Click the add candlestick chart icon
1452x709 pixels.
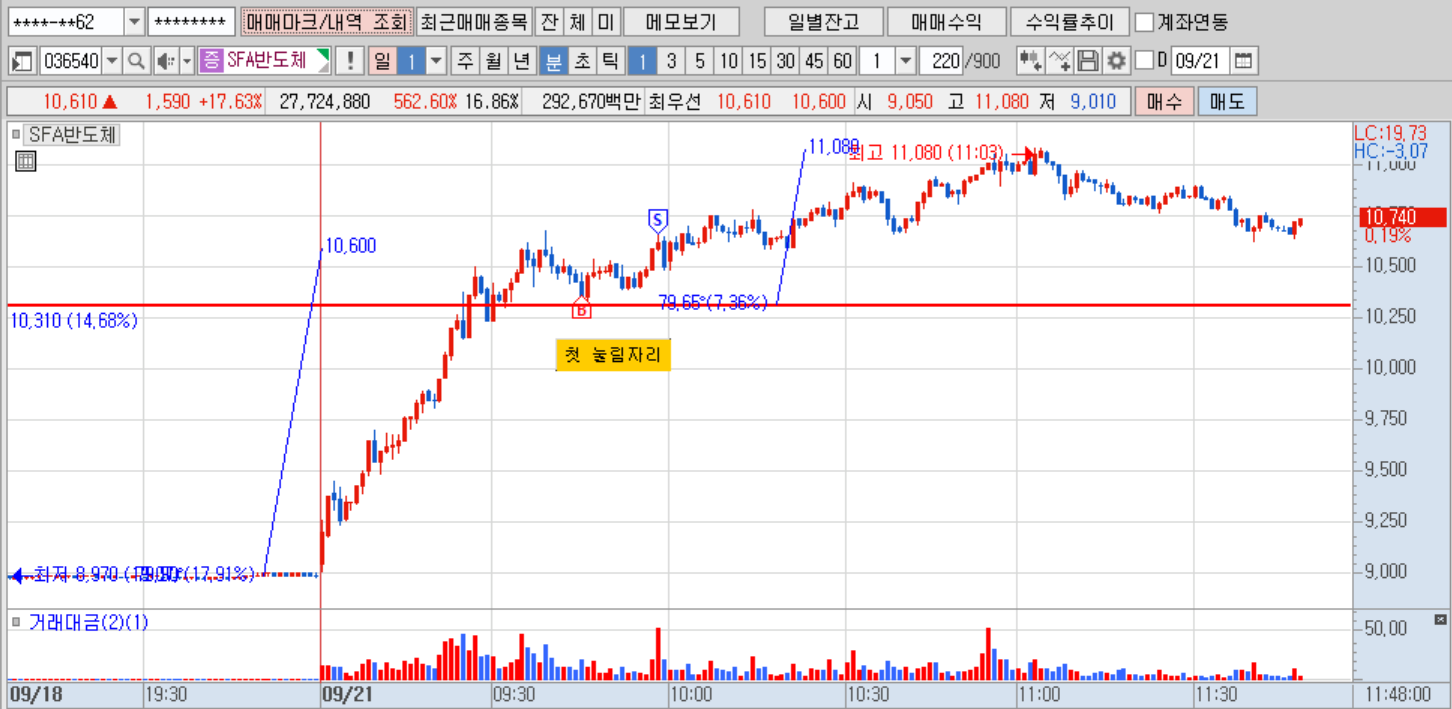1030,61
